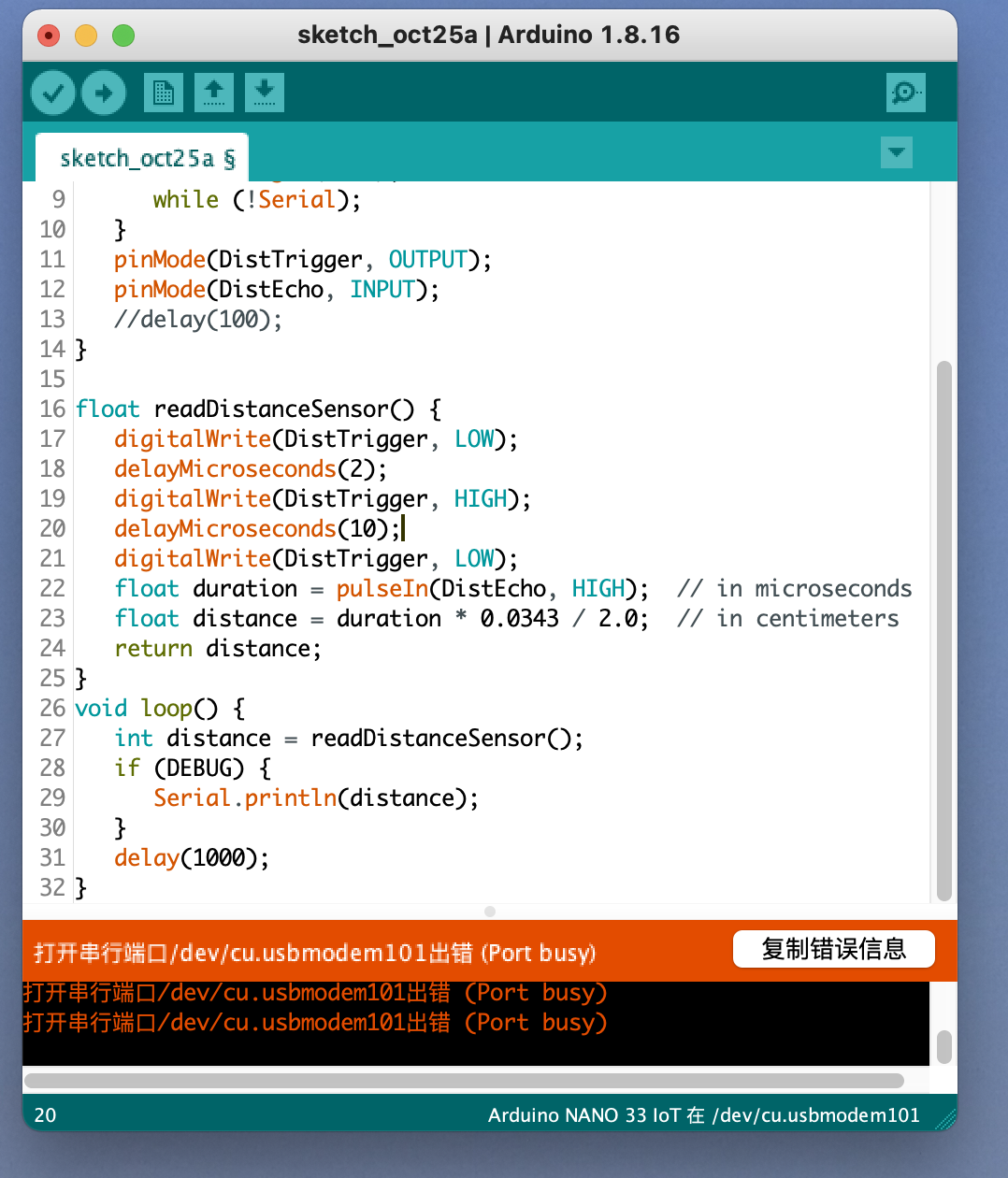Click the window title sketch_oct25a | Arduino 1.8.16
This screenshot has height=1178, width=1008.
(488, 35)
